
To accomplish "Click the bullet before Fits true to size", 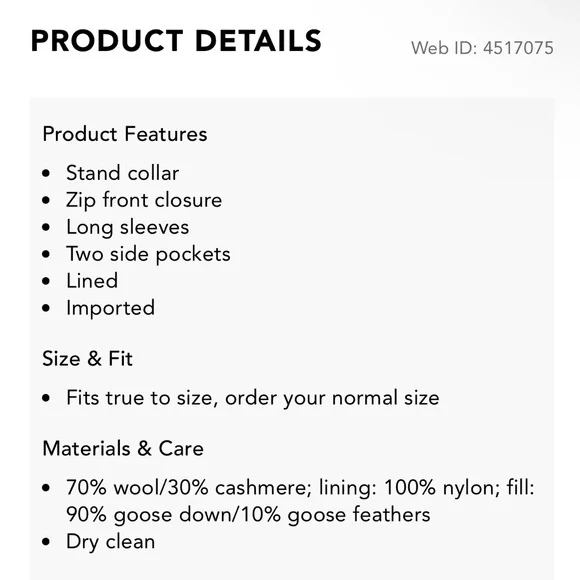I will pos(46,398).
